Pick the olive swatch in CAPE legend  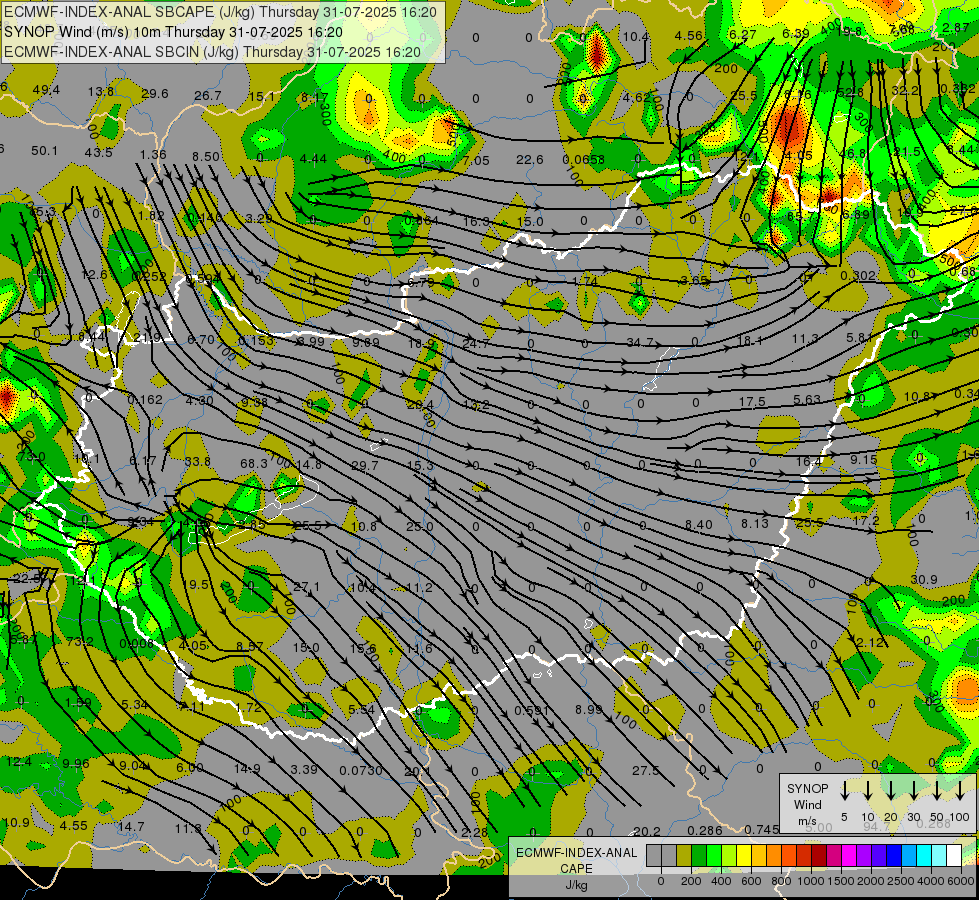pyautogui.click(x=684, y=855)
